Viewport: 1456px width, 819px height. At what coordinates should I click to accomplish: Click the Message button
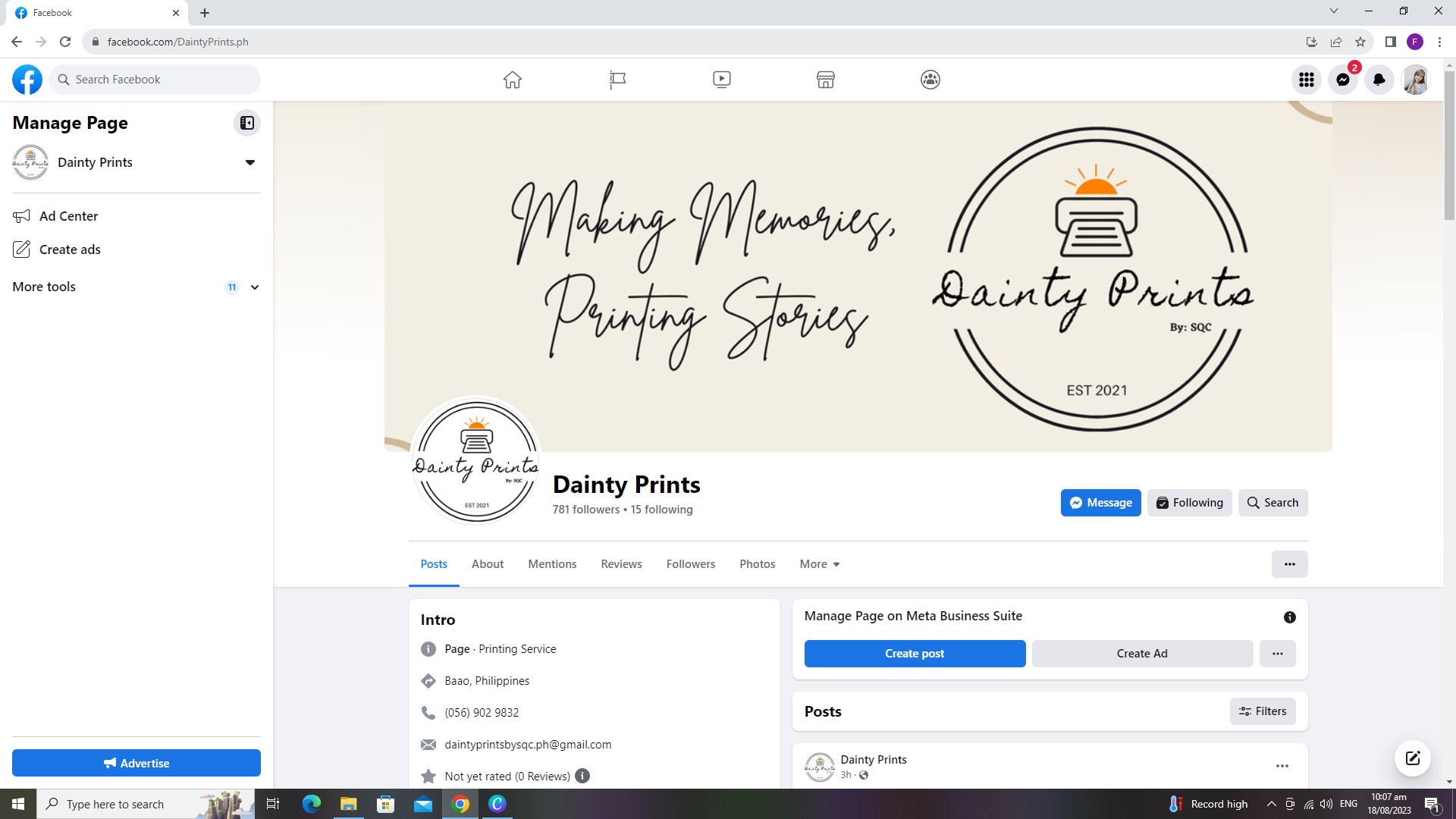click(x=1100, y=503)
